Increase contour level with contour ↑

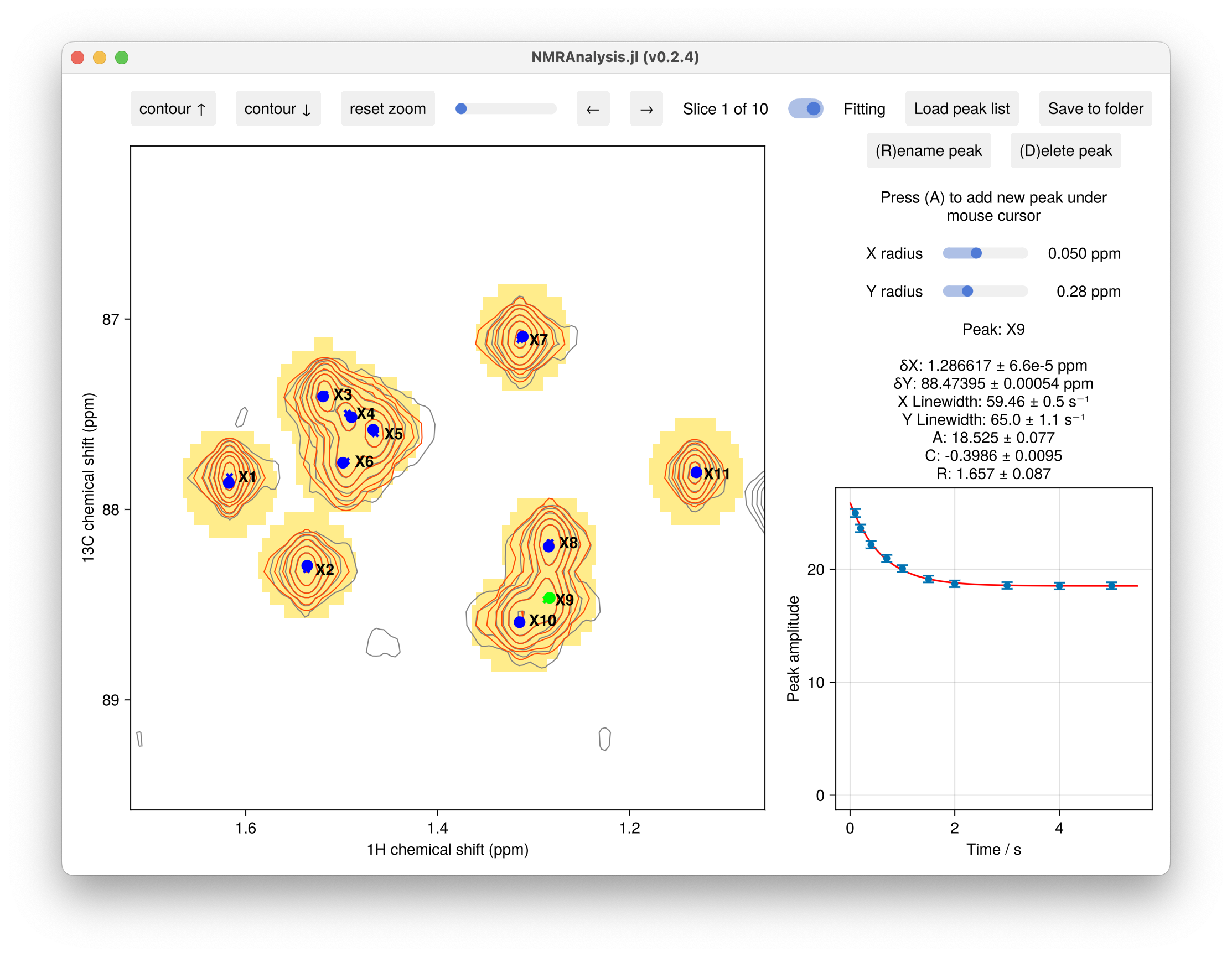173,108
